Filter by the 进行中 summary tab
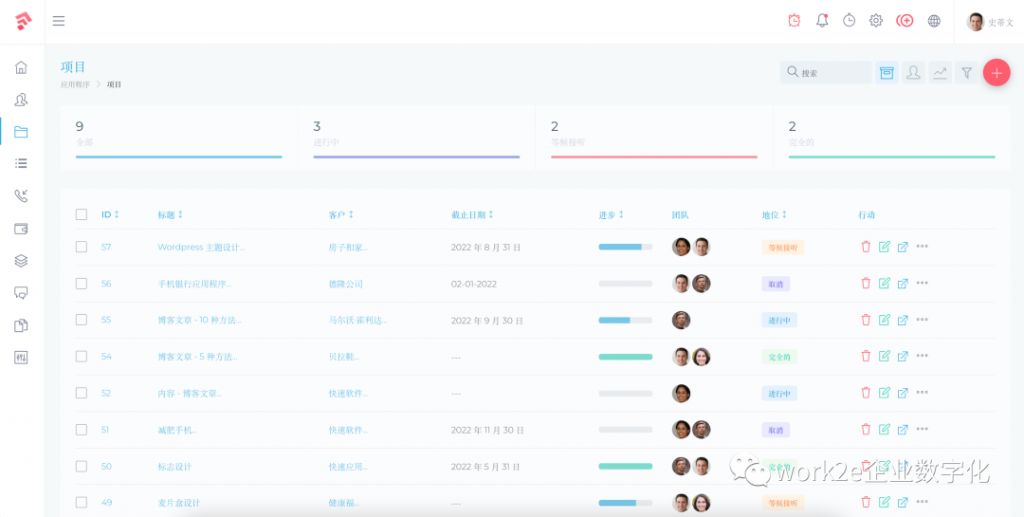 (x=416, y=137)
